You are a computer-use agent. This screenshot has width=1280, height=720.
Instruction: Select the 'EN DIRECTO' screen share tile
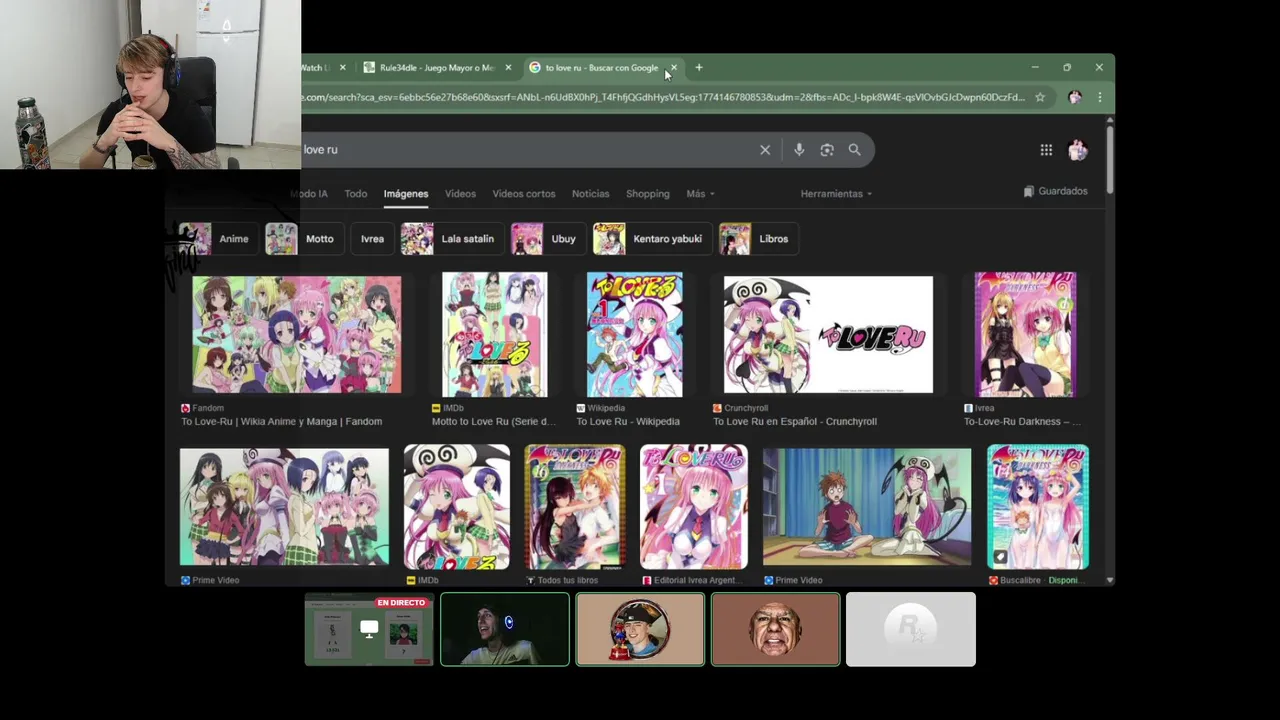tap(369, 629)
